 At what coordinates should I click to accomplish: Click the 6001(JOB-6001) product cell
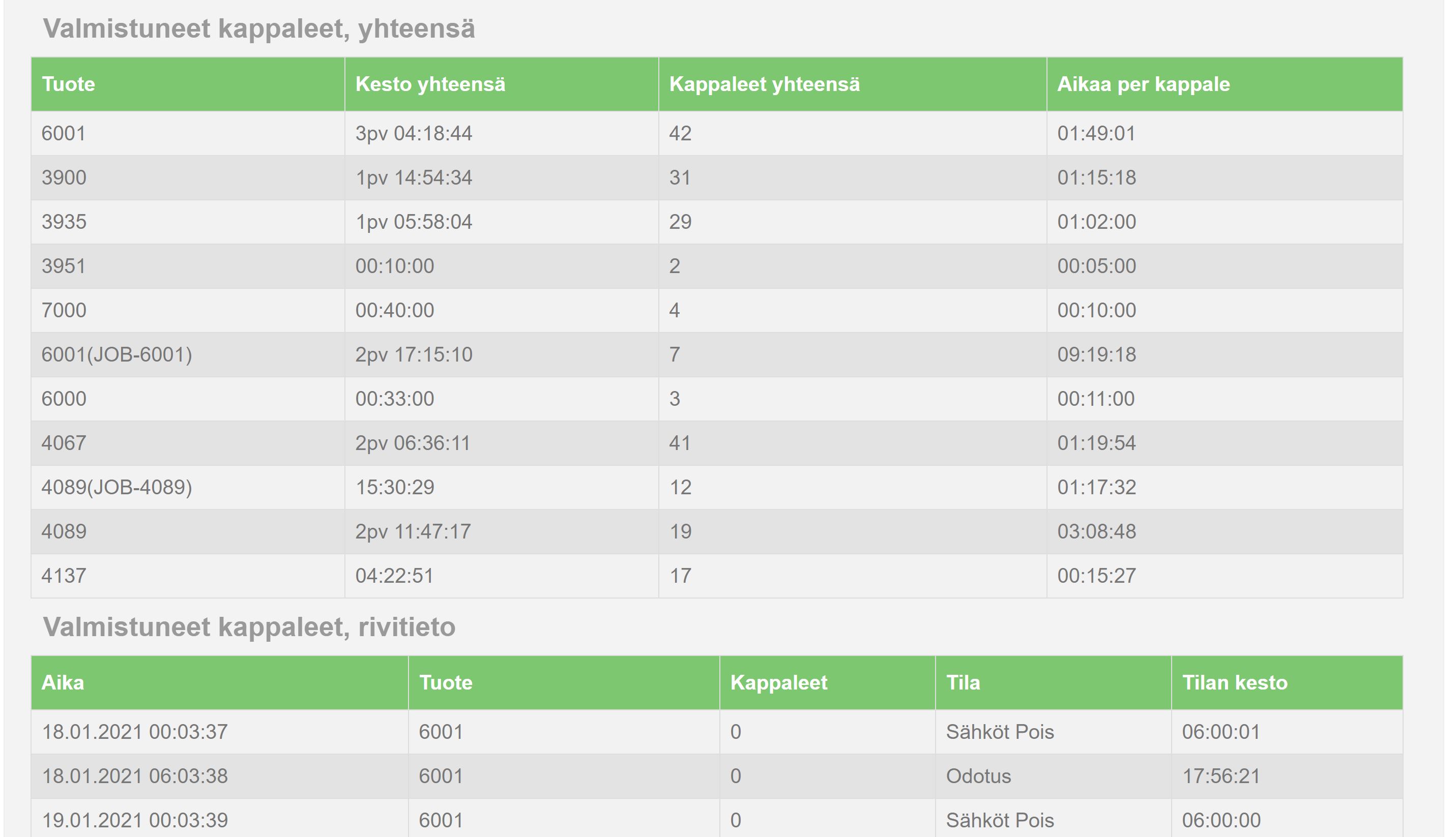click(x=117, y=355)
